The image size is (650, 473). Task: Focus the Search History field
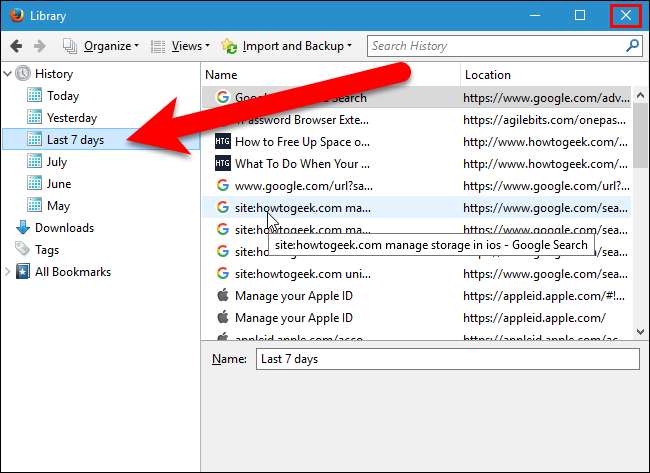click(504, 46)
